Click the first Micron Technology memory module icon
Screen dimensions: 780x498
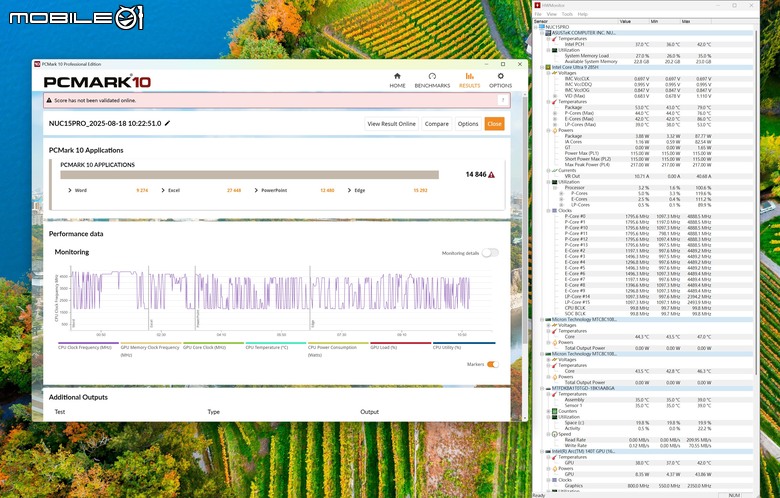pyautogui.click(x=548, y=319)
